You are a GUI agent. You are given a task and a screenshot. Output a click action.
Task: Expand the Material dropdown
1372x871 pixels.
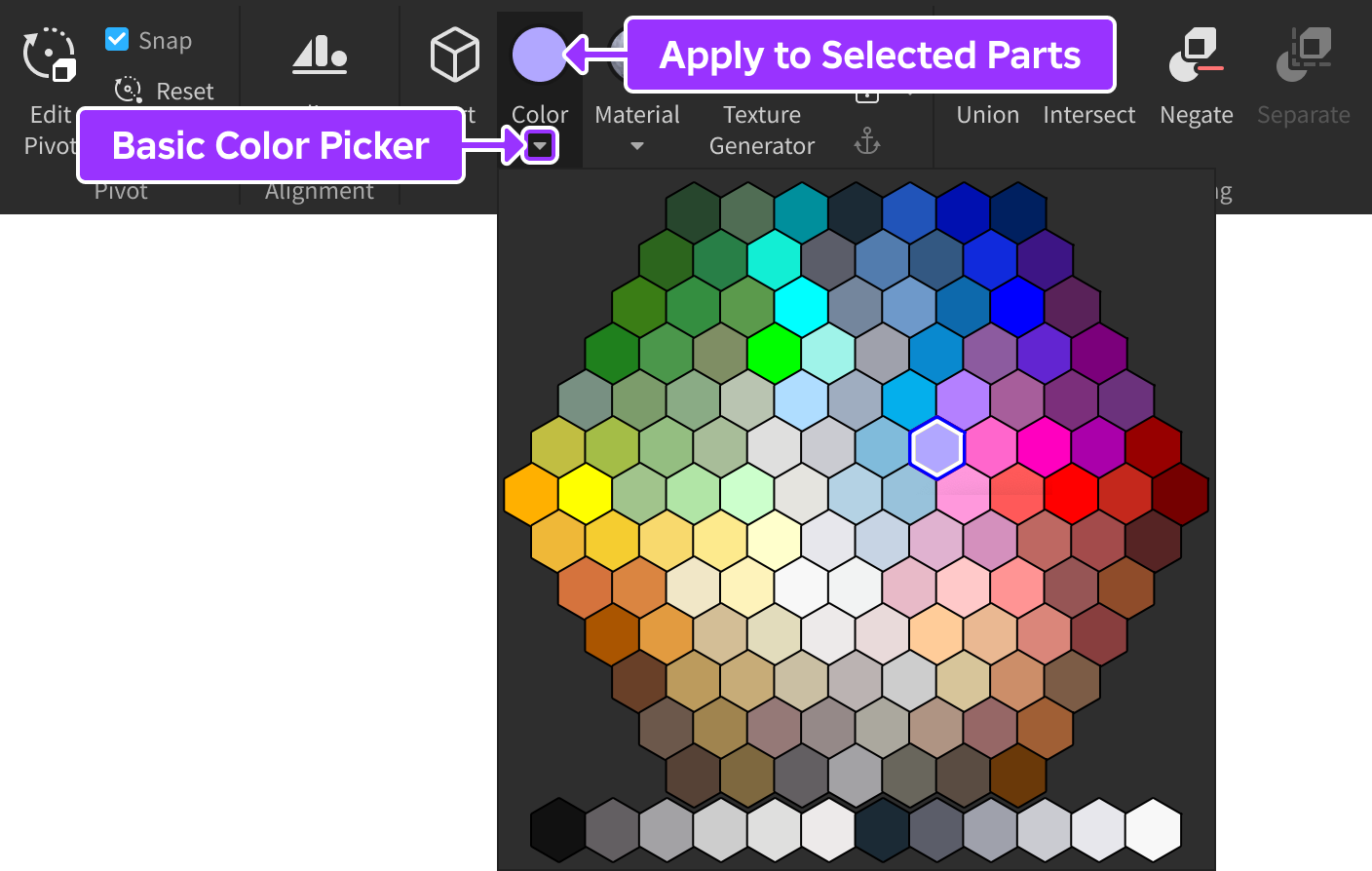(x=636, y=146)
